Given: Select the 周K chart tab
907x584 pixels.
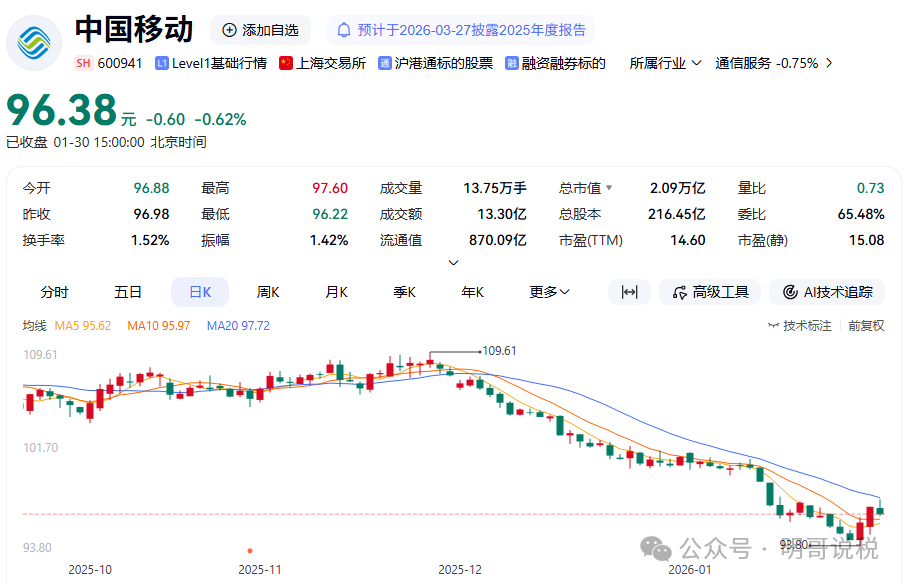Looking at the screenshot, I should 268,292.
